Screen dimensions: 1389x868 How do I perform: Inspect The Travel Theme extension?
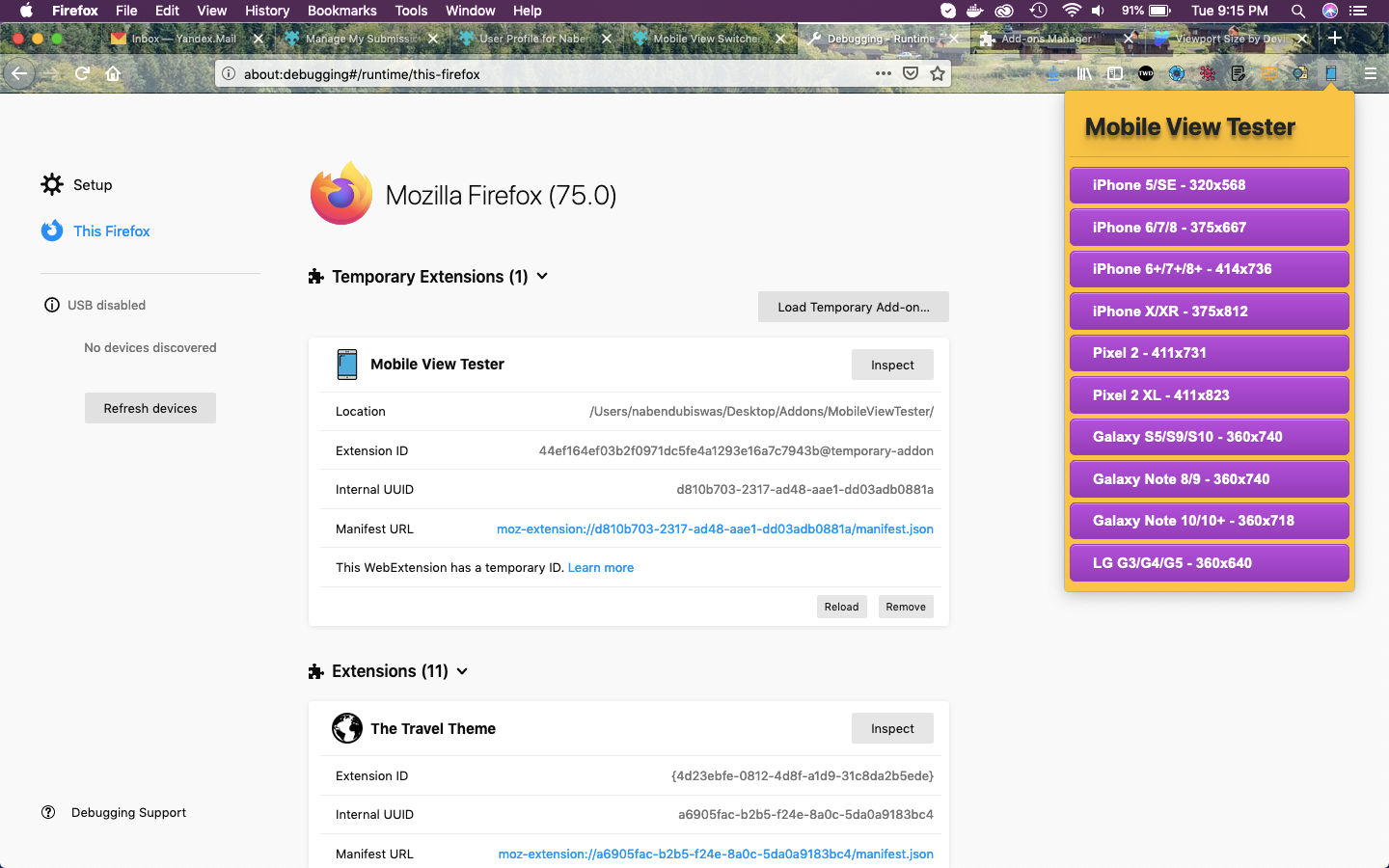click(x=892, y=728)
